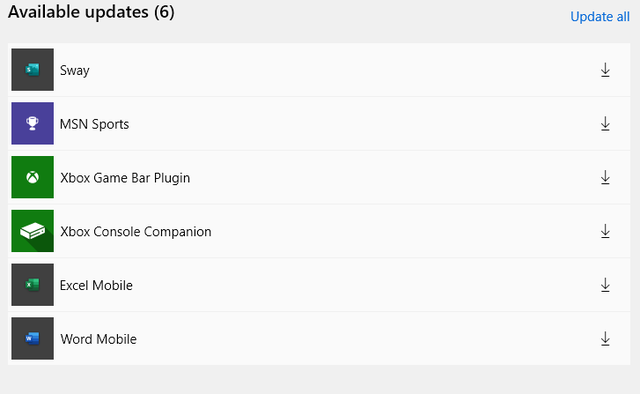Download the Sway update

(605, 70)
